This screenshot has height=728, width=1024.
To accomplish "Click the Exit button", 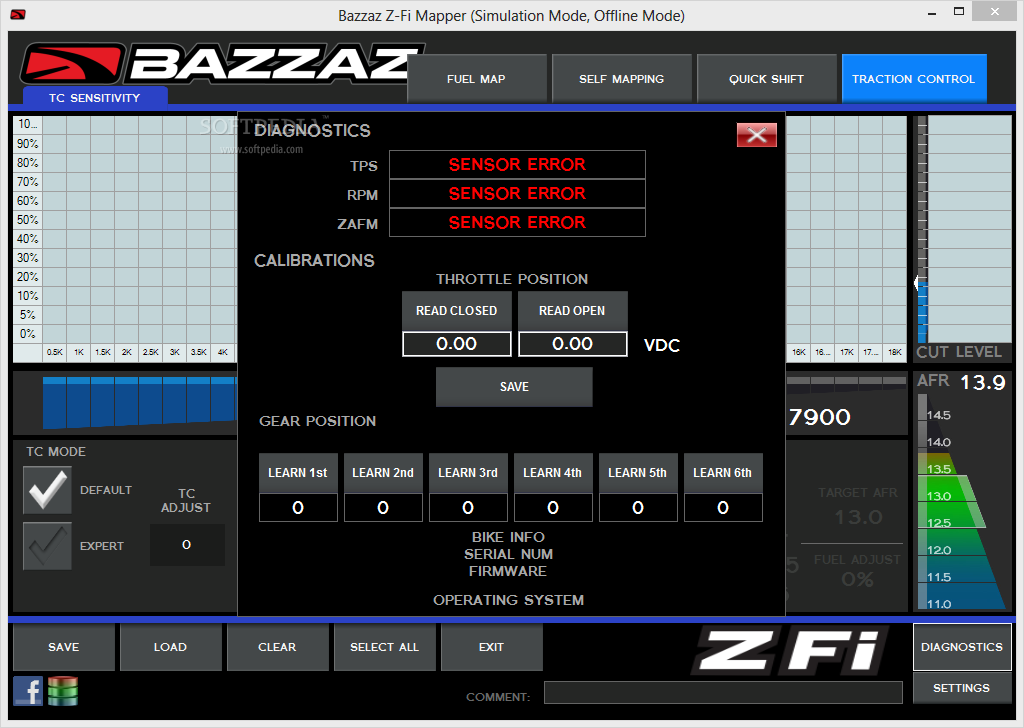I will (492, 647).
